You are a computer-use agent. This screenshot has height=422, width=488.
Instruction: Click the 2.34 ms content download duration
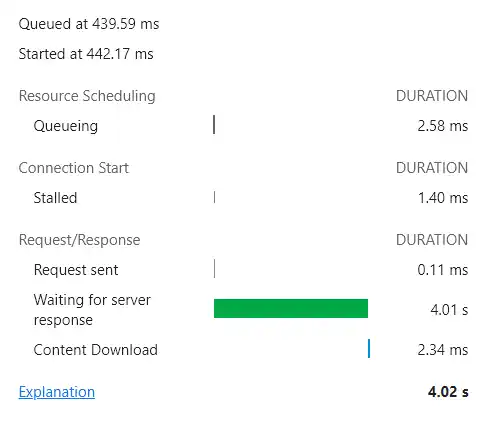click(443, 350)
